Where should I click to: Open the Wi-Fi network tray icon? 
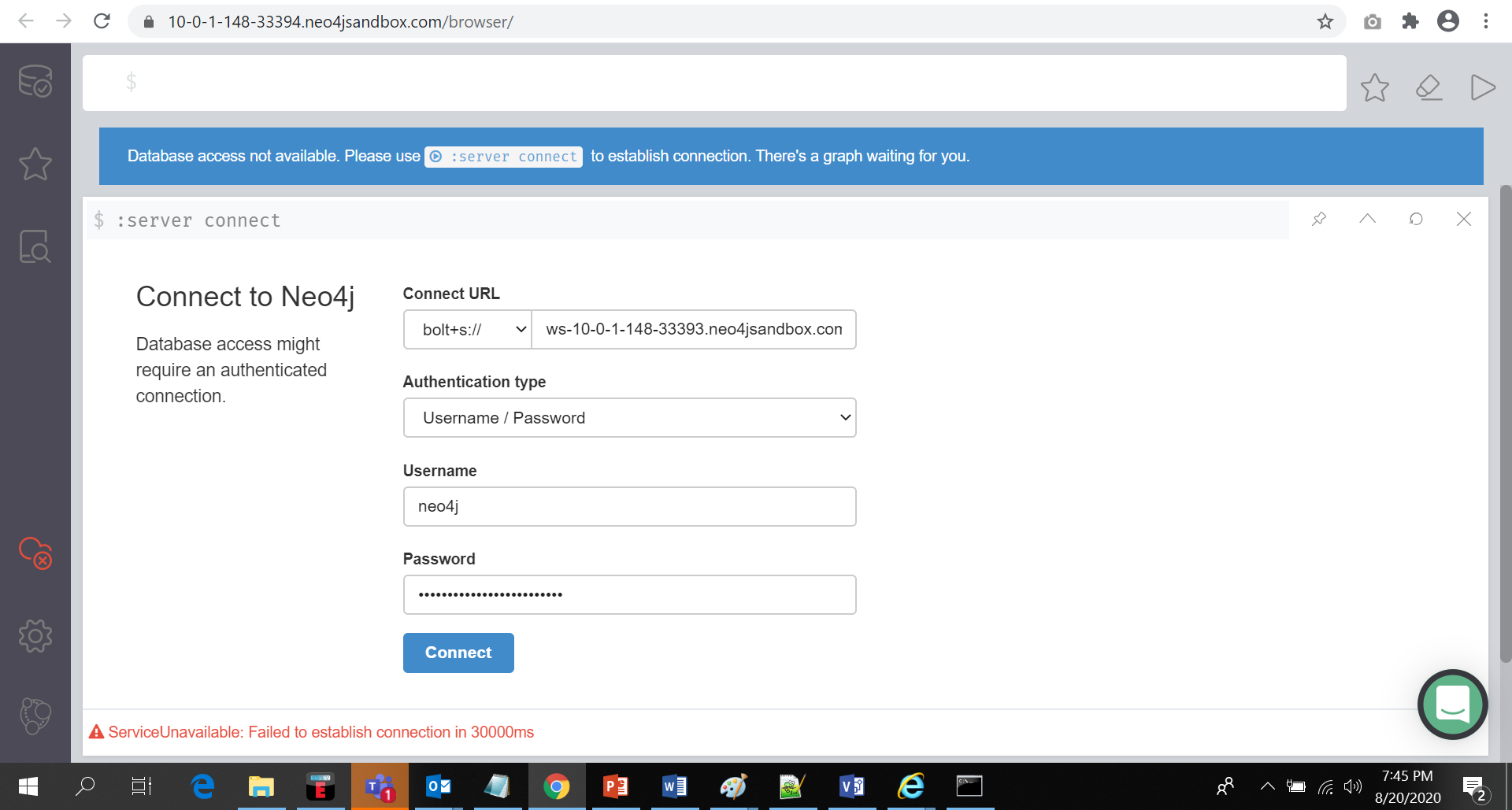tap(1326, 786)
